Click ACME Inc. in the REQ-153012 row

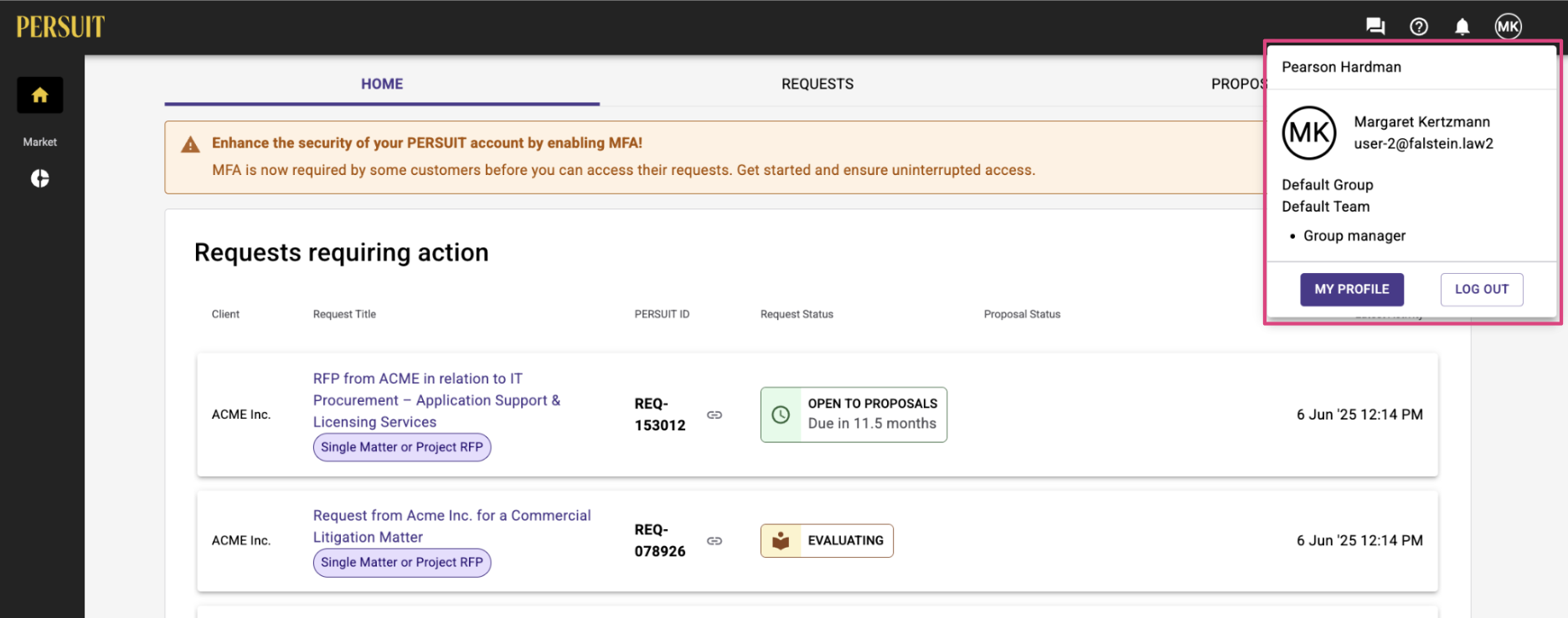click(x=241, y=415)
